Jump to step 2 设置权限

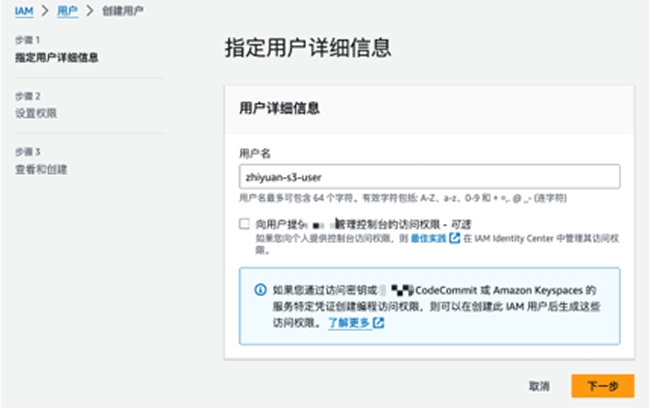click(35, 113)
